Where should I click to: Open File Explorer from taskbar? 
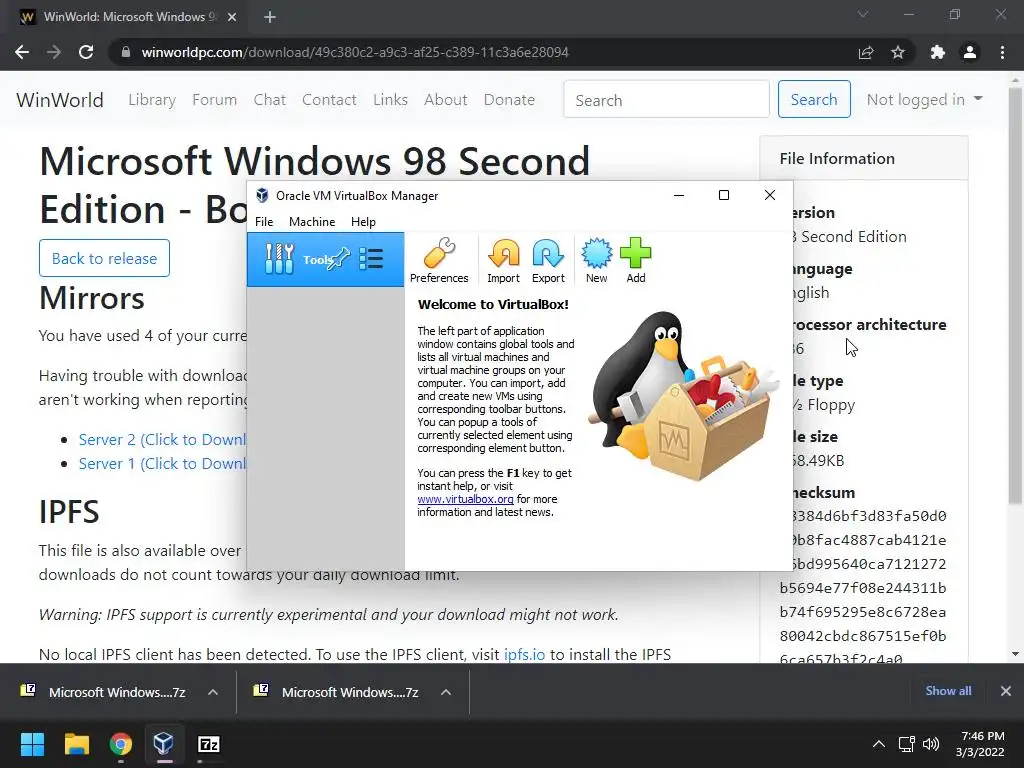[x=76, y=744]
